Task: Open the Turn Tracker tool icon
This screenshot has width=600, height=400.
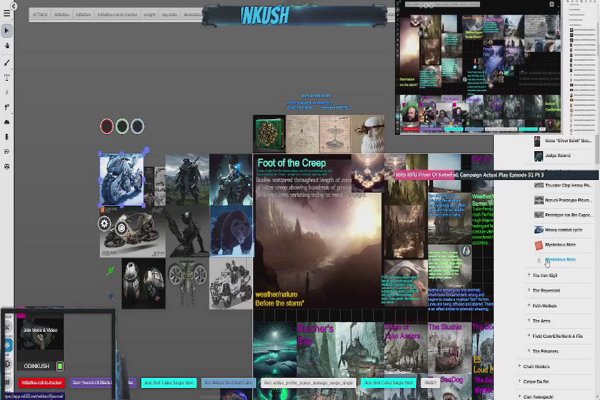Action: [7, 152]
